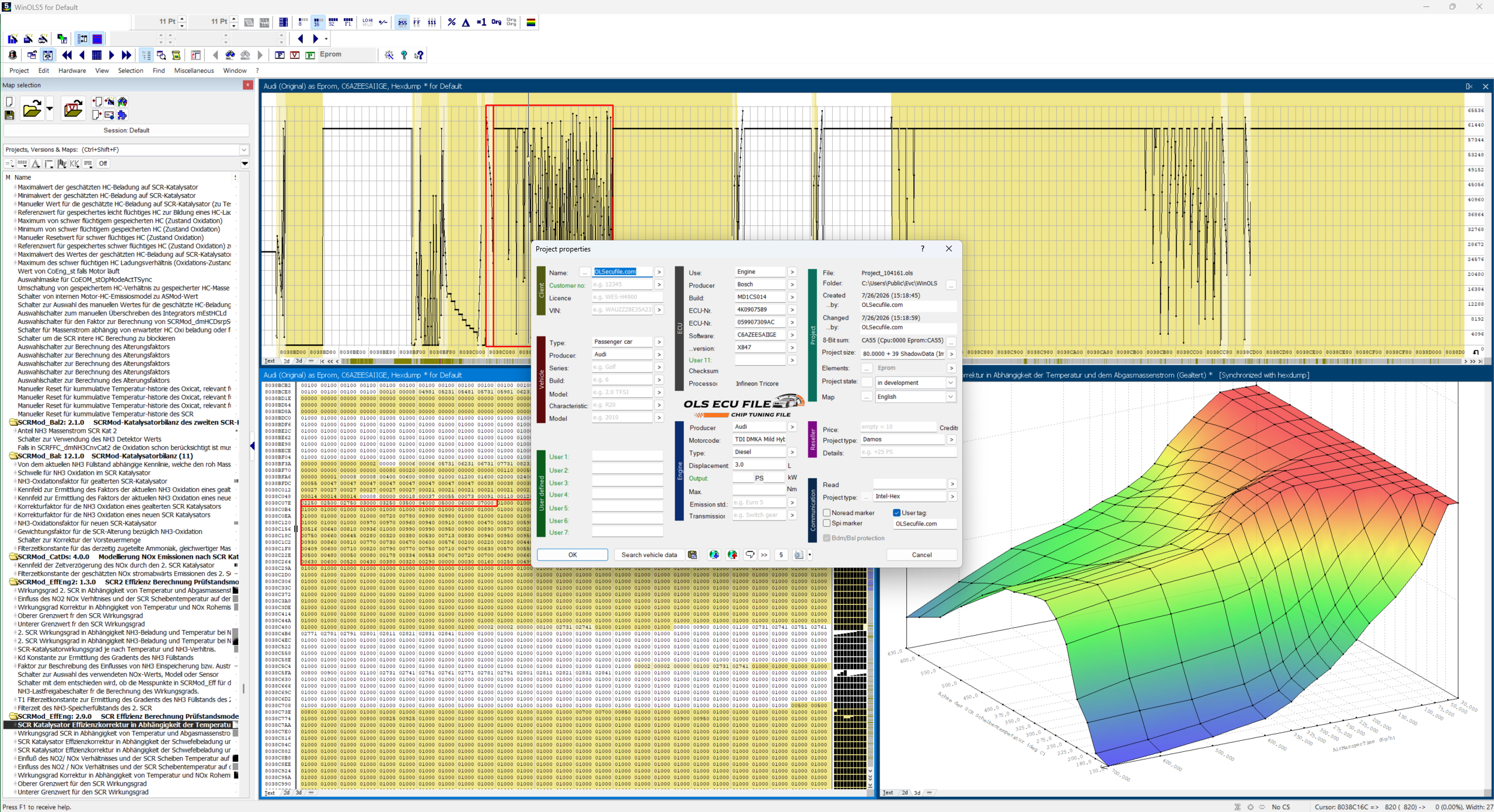Image resolution: width=1494 pixels, height=812 pixels.
Task: Select the 8-bit view toolbar icon
Action: pyautogui.click(x=302, y=22)
